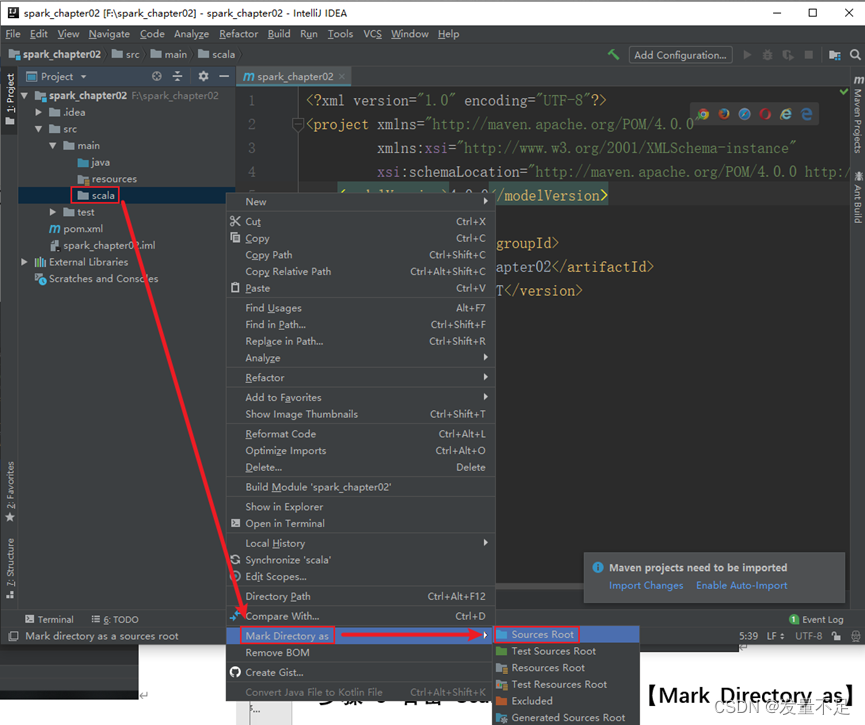Collapse the spark_chapter02 root node arrow
Image resolution: width=865 pixels, height=725 pixels.
point(24,95)
